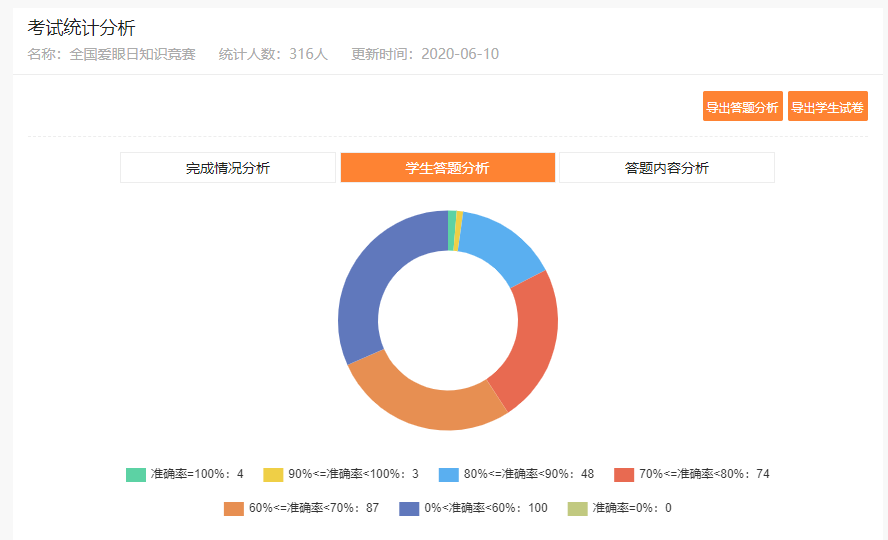
Task: Select the 学生答题分析 tab
Action: [x=447, y=168]
